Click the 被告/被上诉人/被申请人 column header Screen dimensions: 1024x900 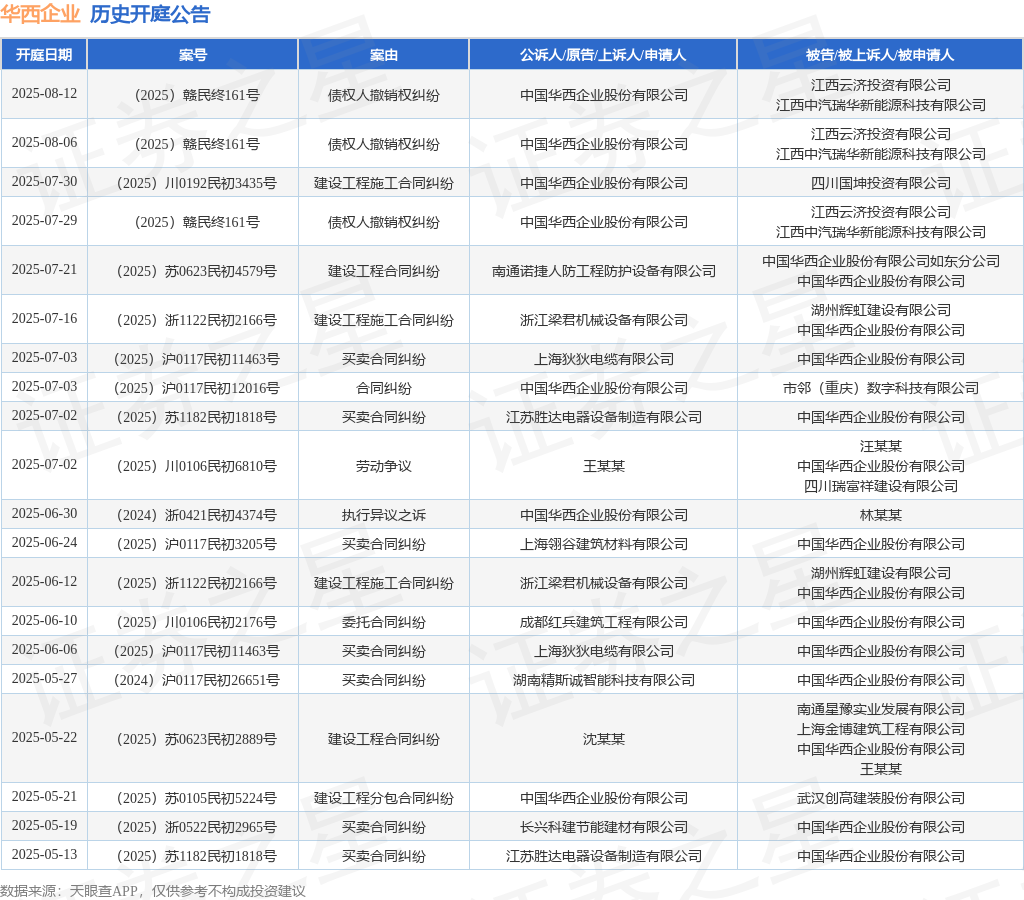880,55
